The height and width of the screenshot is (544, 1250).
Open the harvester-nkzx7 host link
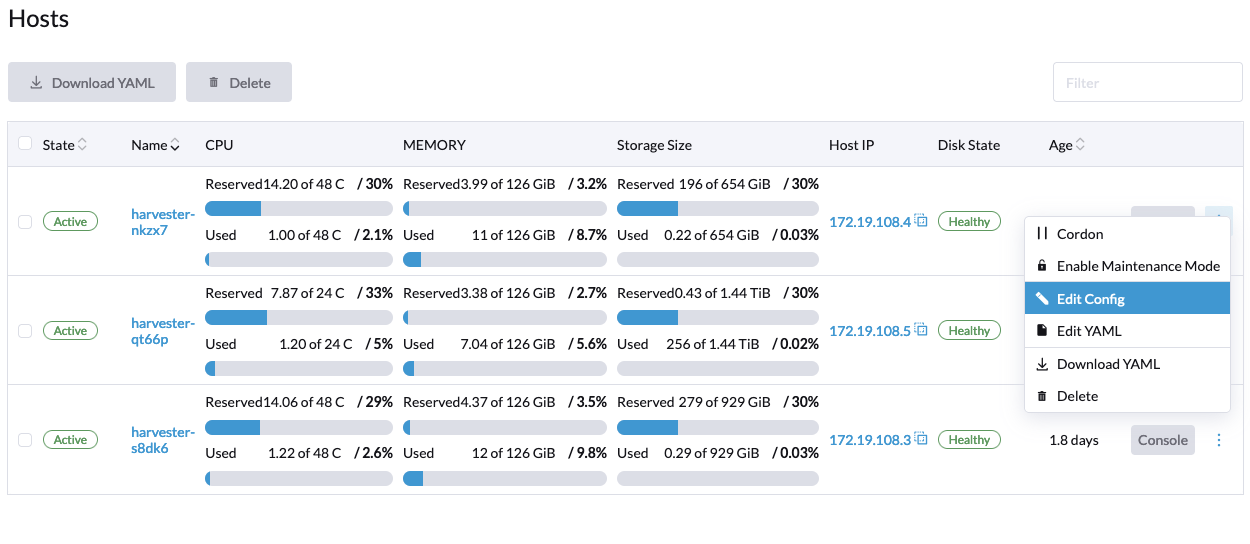(162, 221)
